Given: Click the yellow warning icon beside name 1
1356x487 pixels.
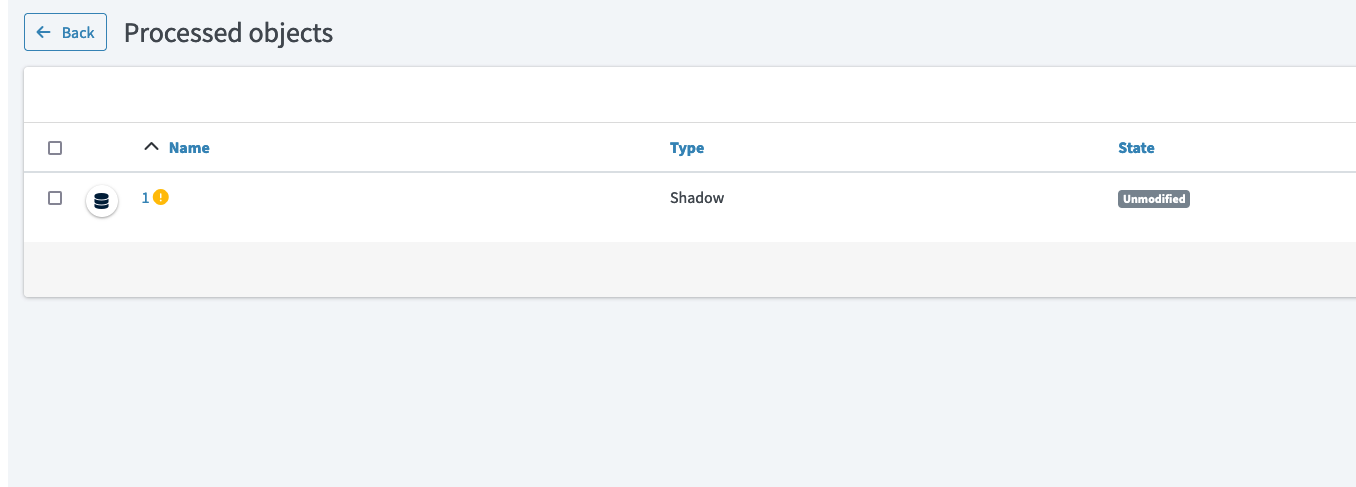Looking at the screenshot, I should (161, 198).
